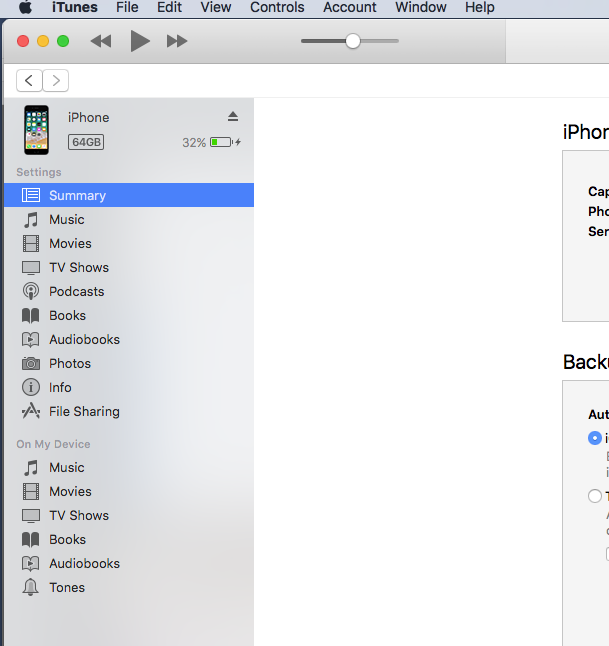Select the Music label under On My Device
Image resolution: width=609 pixels, height=646 pixels.
[67, 468]
